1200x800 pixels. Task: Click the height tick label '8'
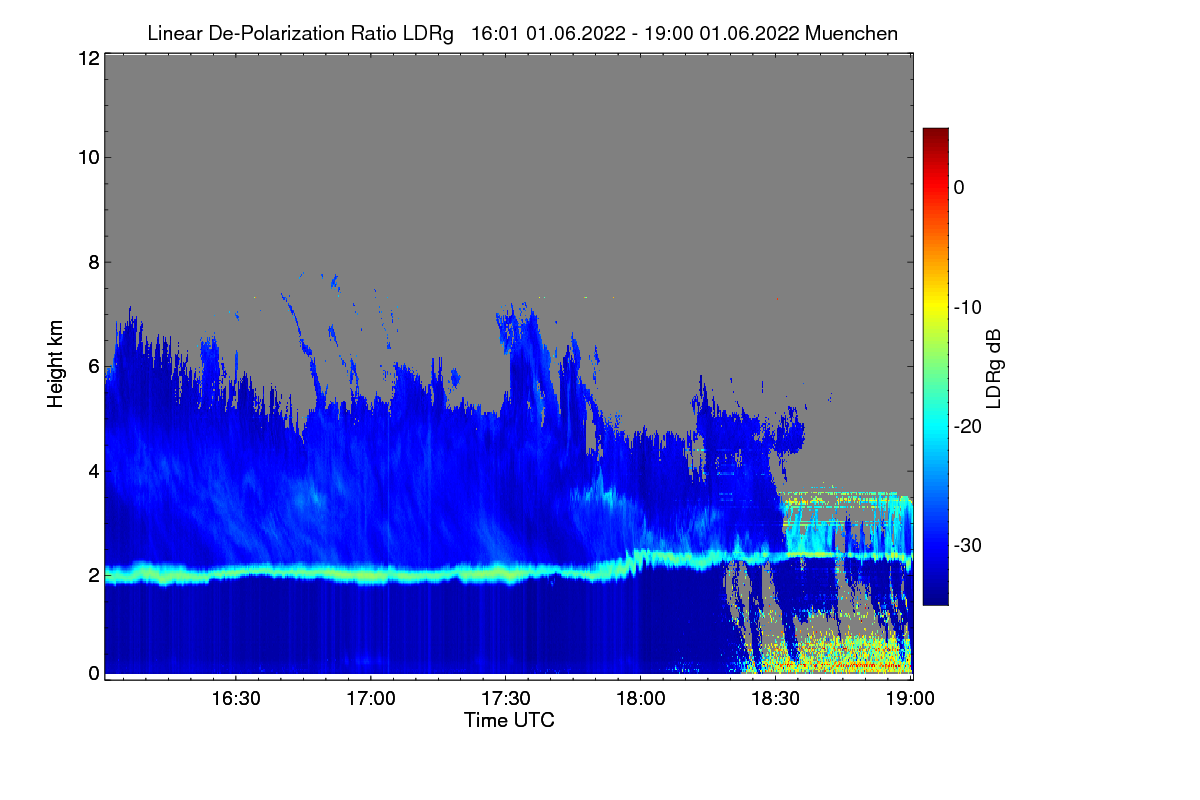pyautogui.click(x=92, y=262)
